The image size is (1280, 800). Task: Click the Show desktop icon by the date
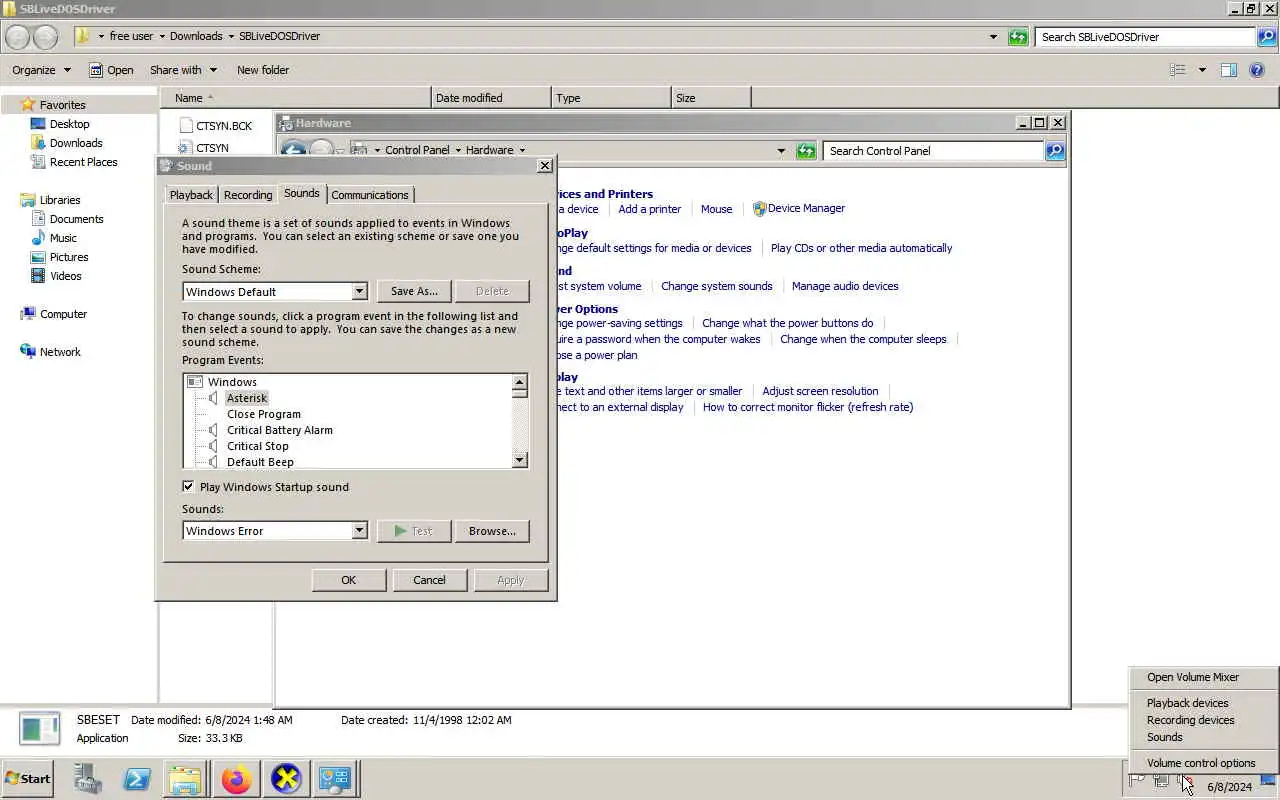(x=1268, y=781)
